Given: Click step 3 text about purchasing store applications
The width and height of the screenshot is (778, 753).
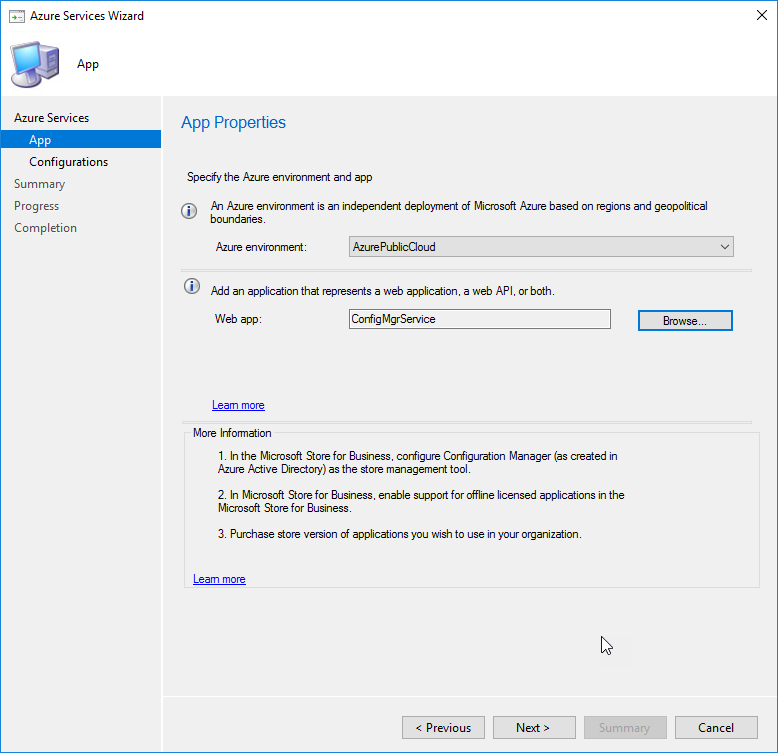Looking at the screenshot, I should (399, 534).
